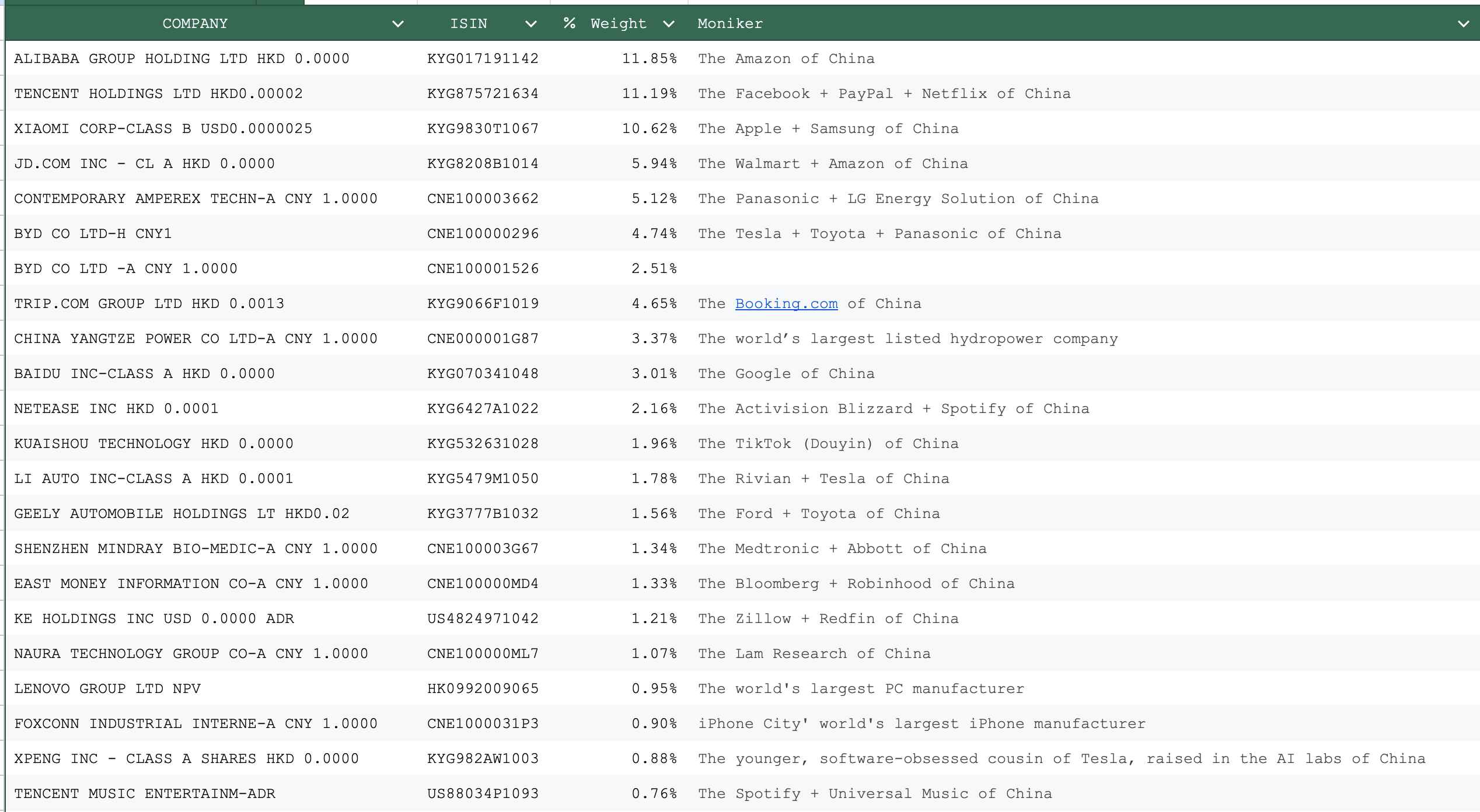Open the COMPANY column filter dropdown
The image size is (1480, 812).
(397, 24)
